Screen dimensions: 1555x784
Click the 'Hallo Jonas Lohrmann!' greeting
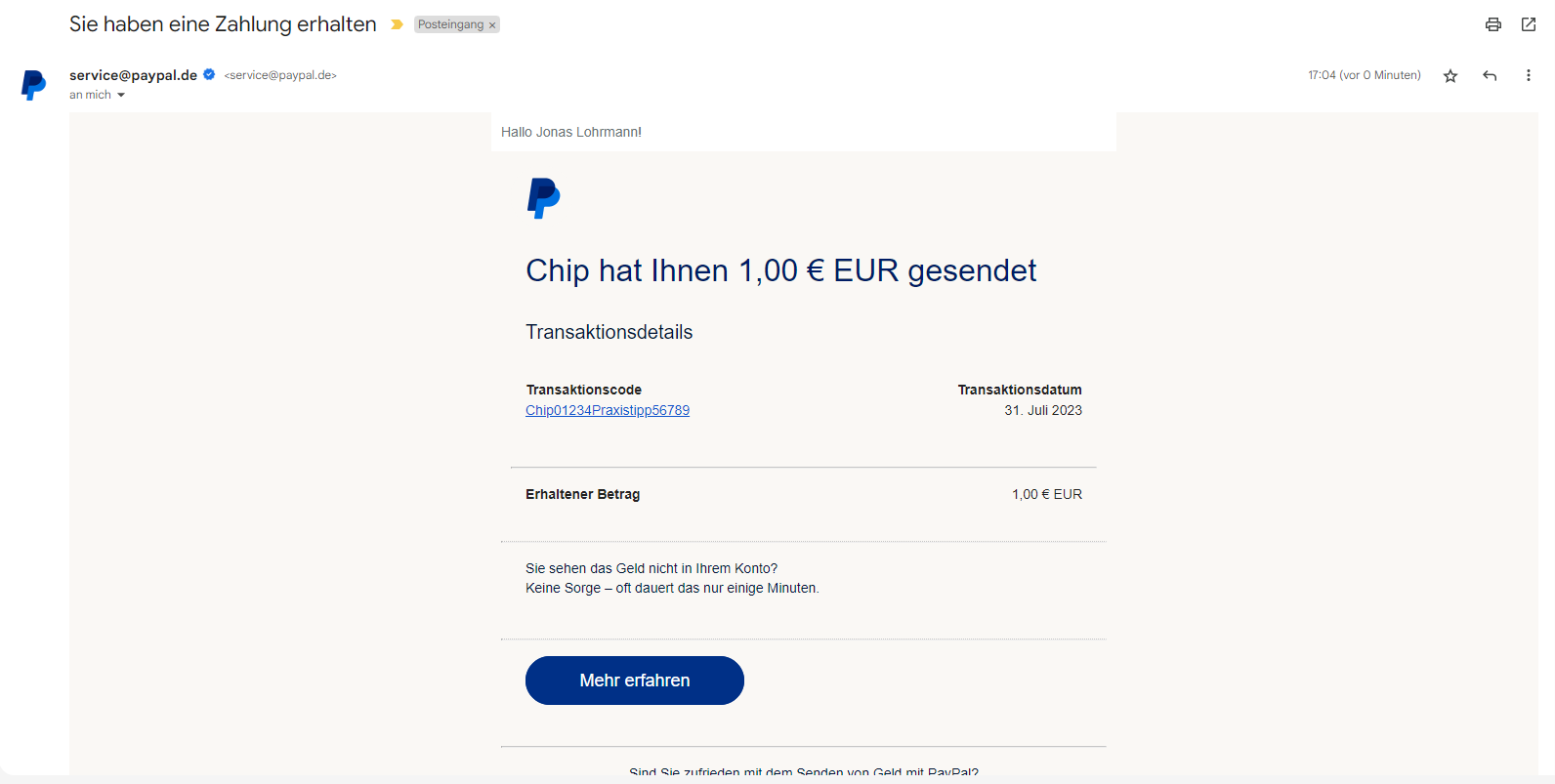tap(571, 132)
